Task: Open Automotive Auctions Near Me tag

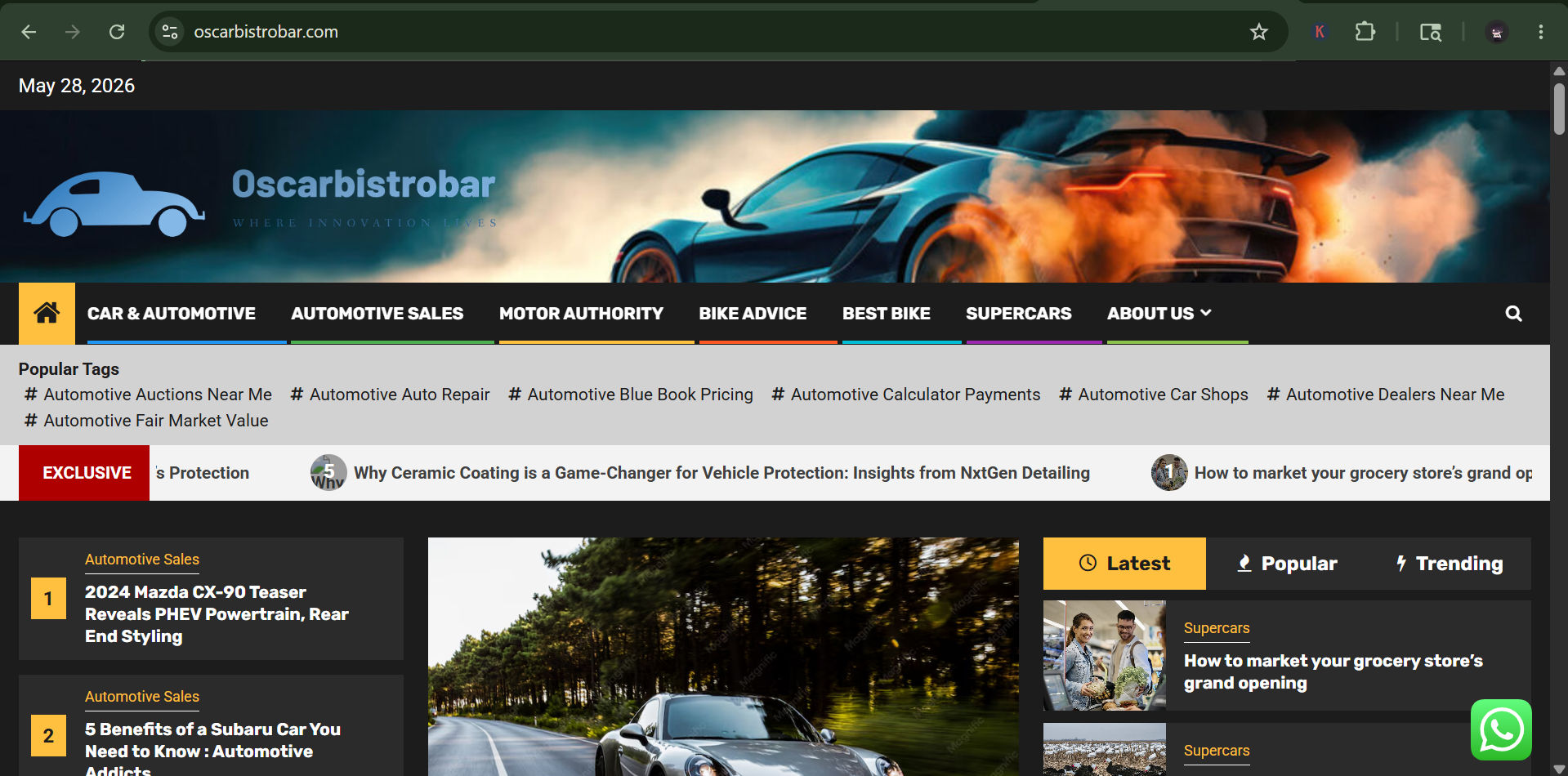Action: [x=148, y=395]
